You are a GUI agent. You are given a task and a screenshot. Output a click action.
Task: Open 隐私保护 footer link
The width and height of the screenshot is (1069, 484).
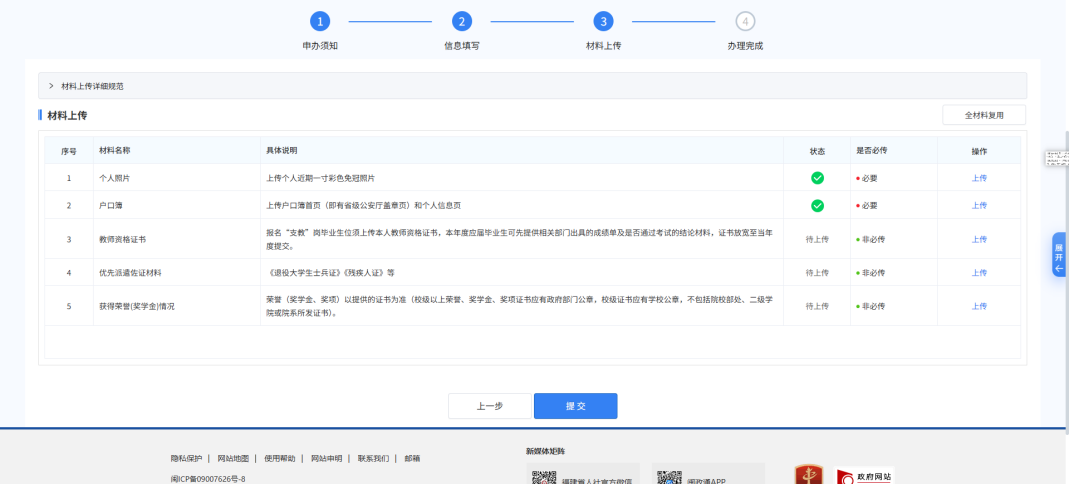pos(186,458)
